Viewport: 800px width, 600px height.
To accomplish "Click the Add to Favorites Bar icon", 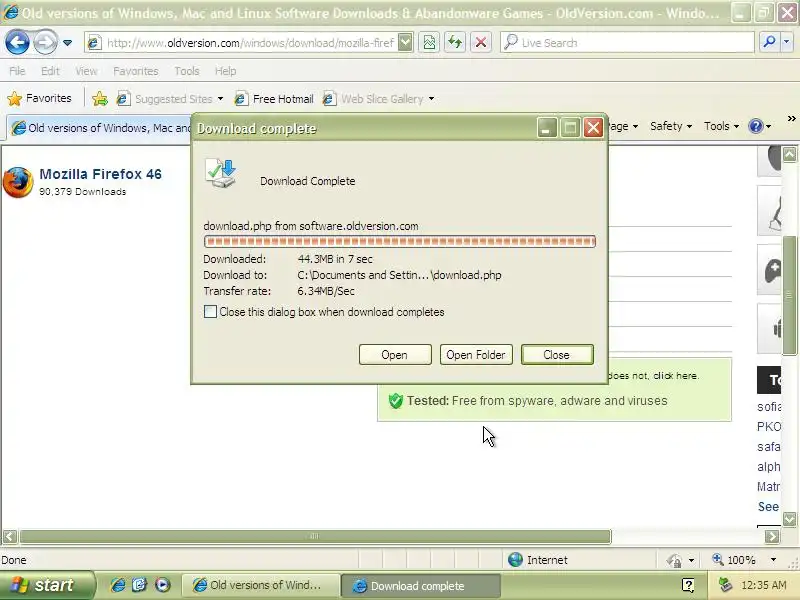I will tap(100, 98).
